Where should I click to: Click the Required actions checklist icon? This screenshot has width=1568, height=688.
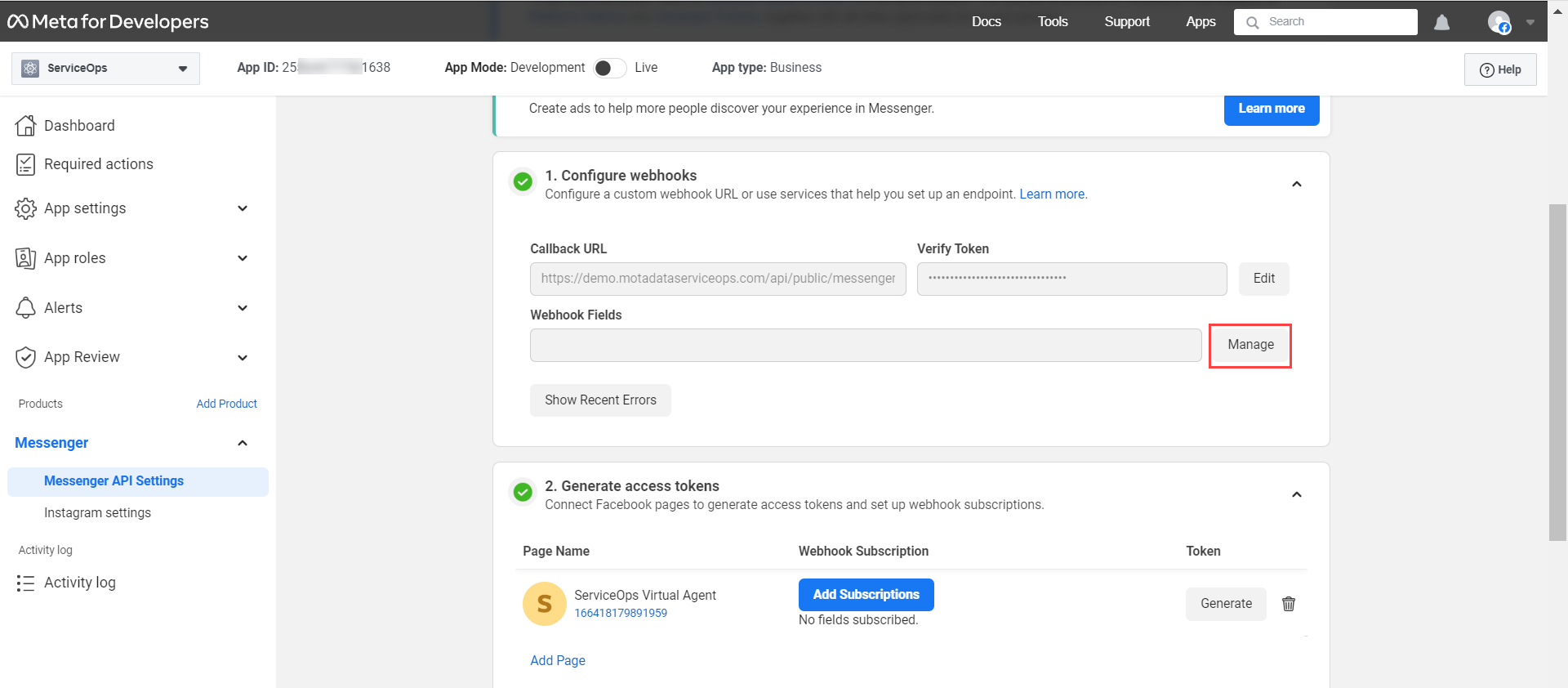(x=26, y=164)
